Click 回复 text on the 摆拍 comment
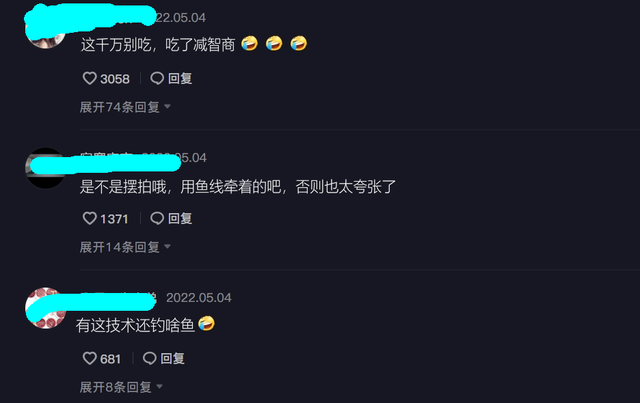 (180, 218)
